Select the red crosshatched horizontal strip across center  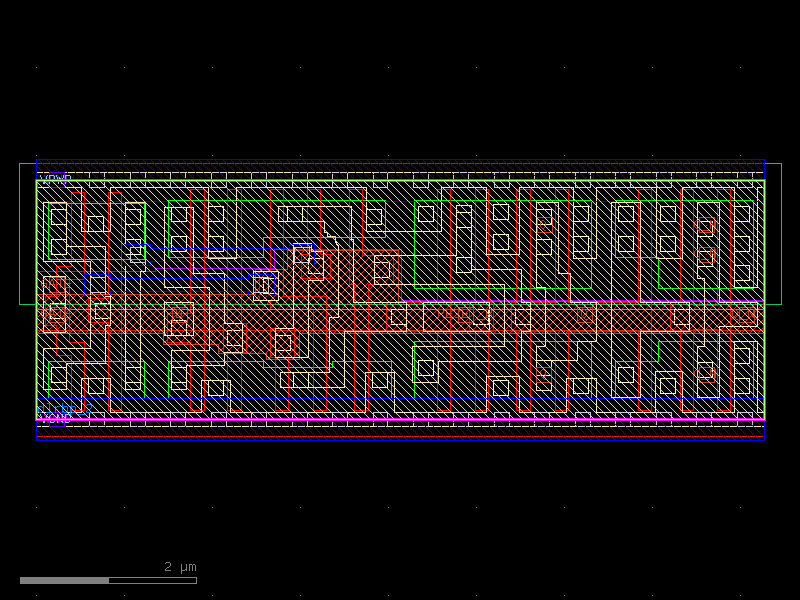[400, 317]
